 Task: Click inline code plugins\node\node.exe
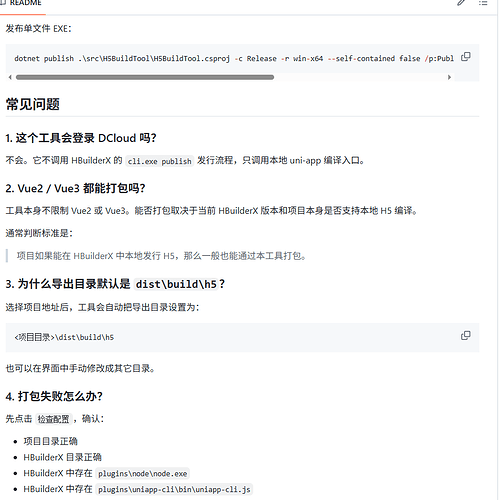click(x=143, y=474)
